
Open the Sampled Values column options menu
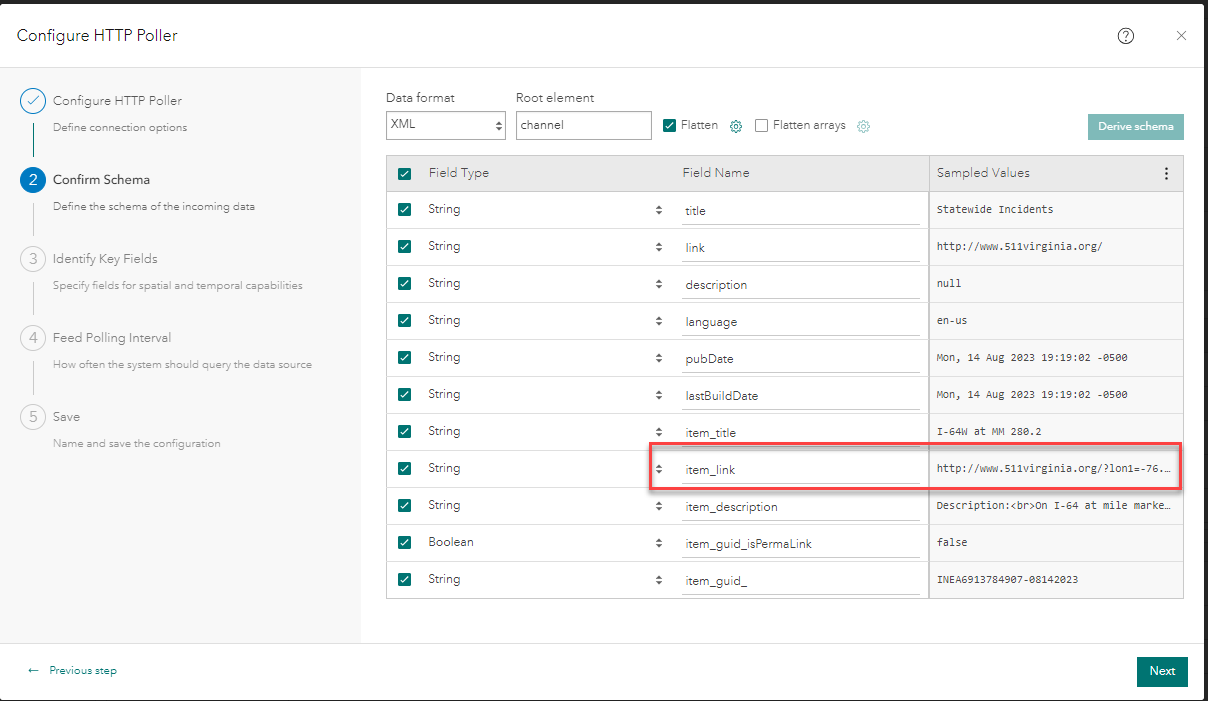click(1166, 173)
